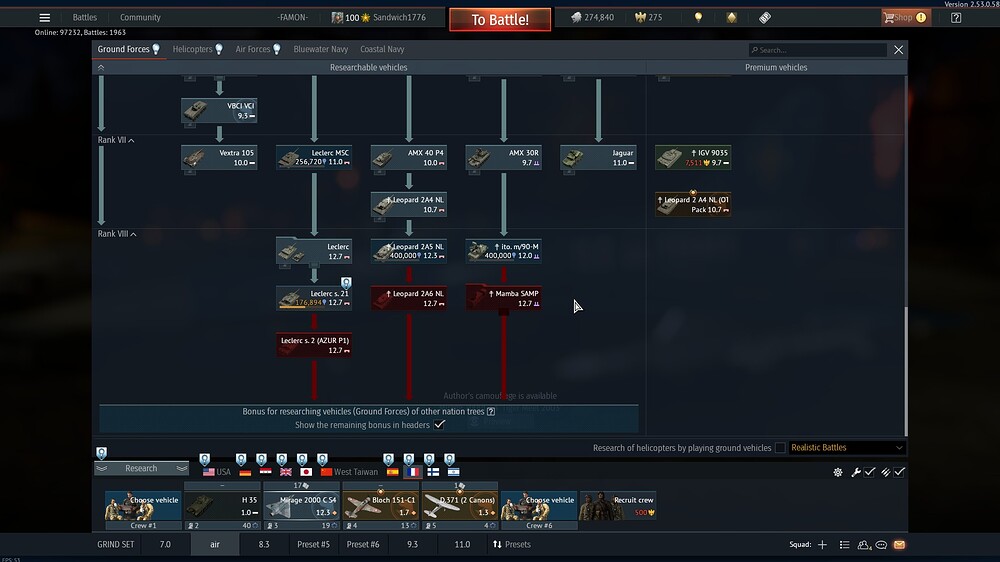Open the hamburger main menu
Viewport: 1000px width, 562px height.
44,18
